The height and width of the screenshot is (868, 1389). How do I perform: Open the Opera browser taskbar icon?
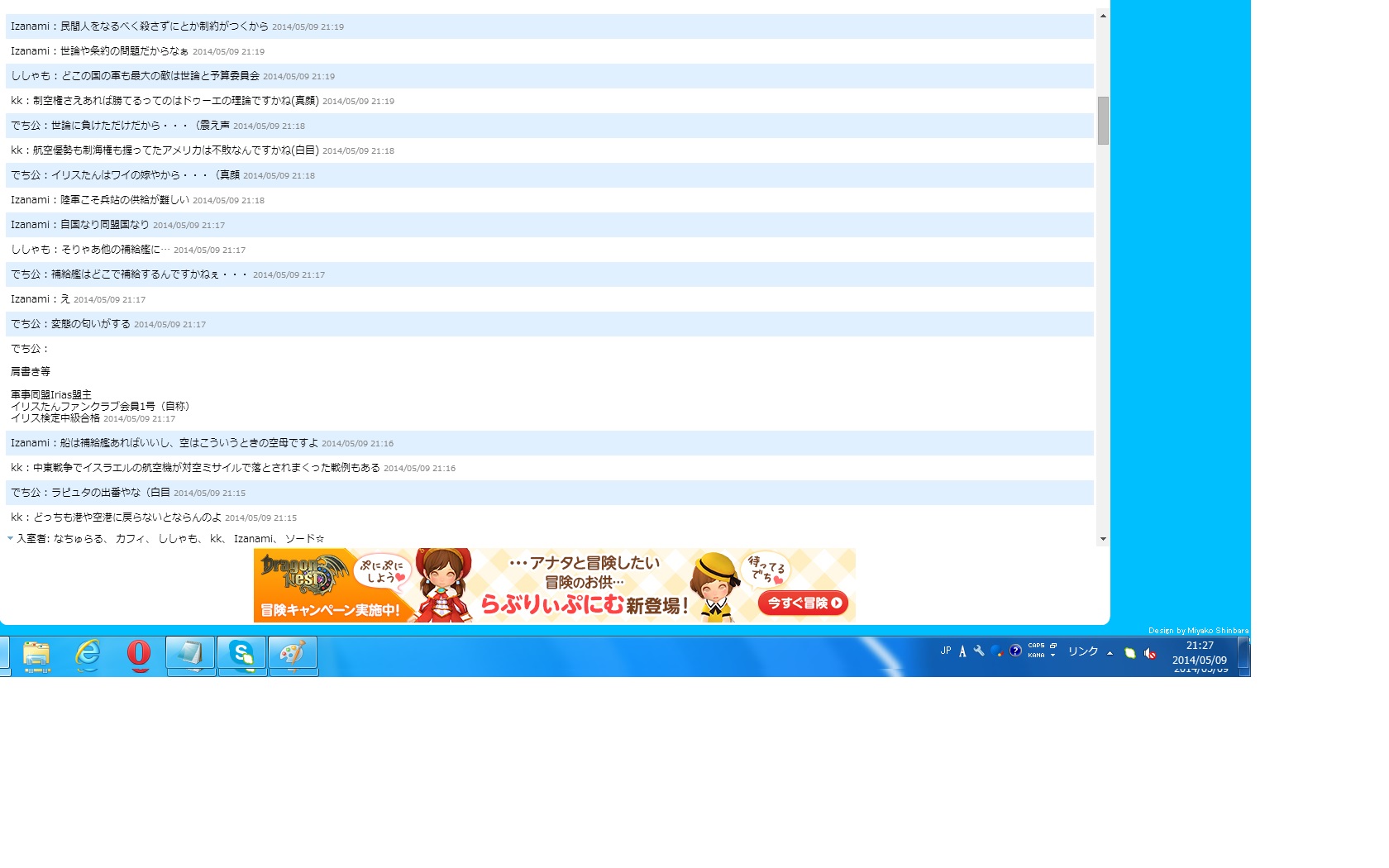[x=139, y=656]
